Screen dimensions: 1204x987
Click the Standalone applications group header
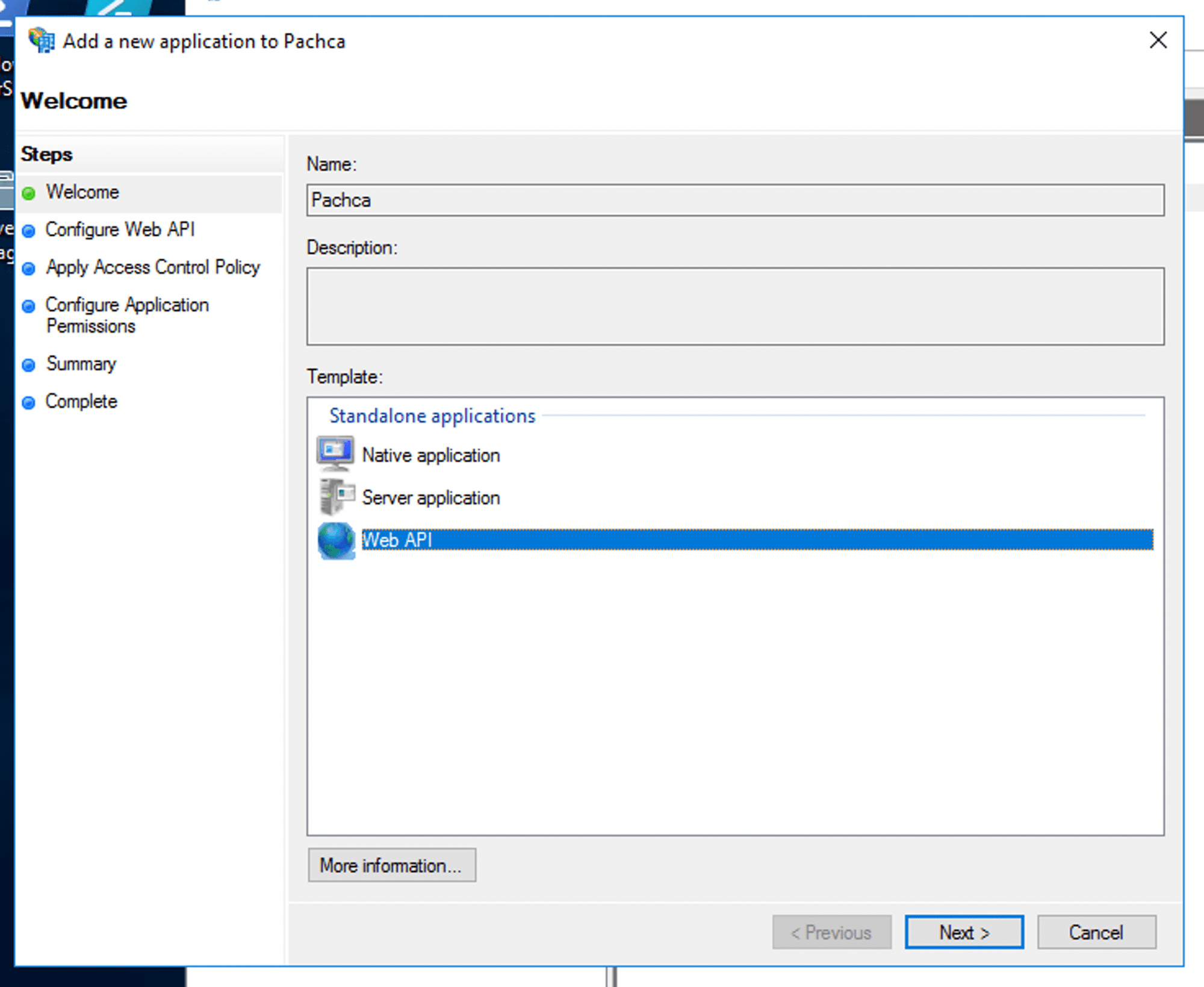pyautogui.click(x=432, y=416)
